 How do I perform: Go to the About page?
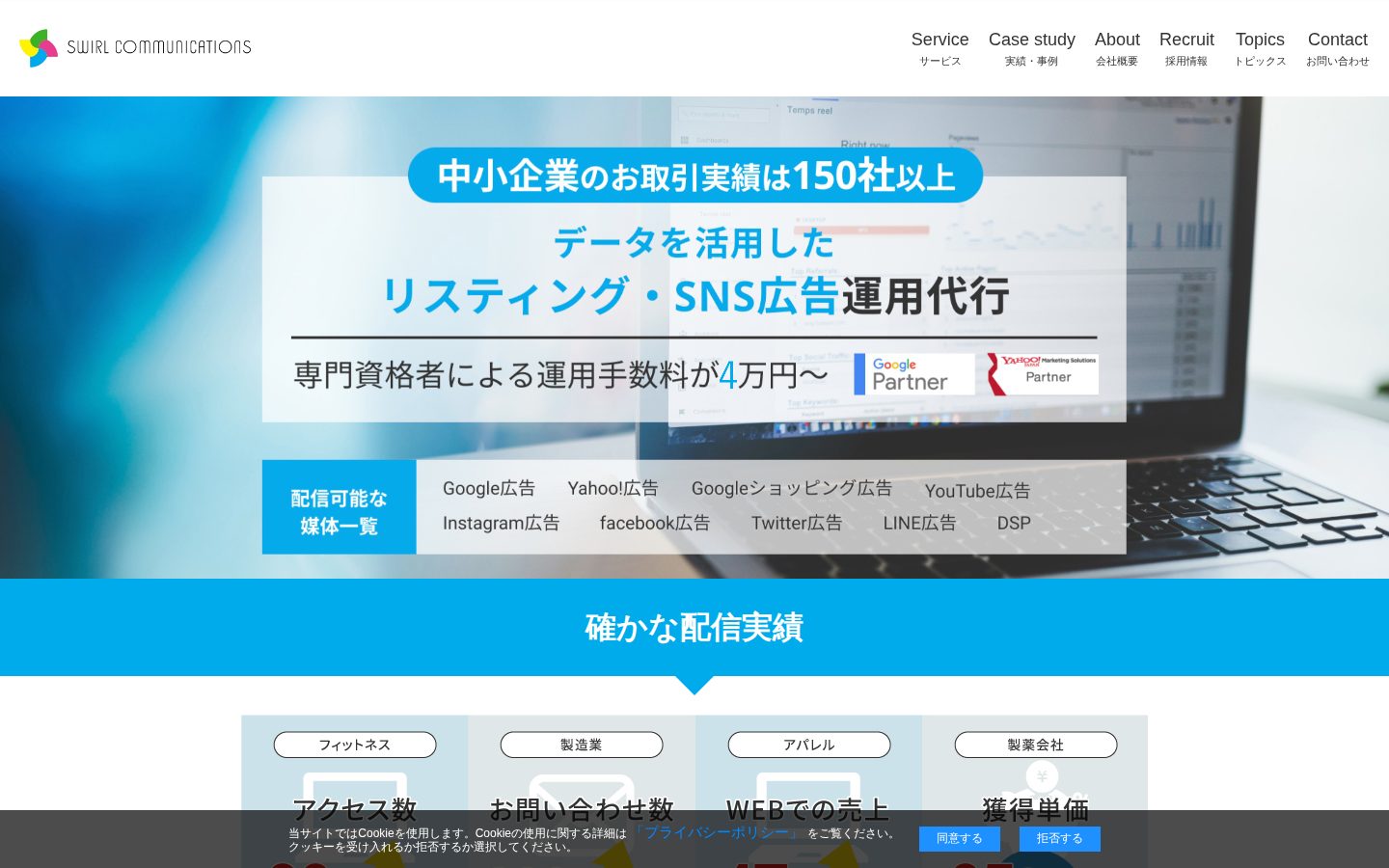(1117, 48)
